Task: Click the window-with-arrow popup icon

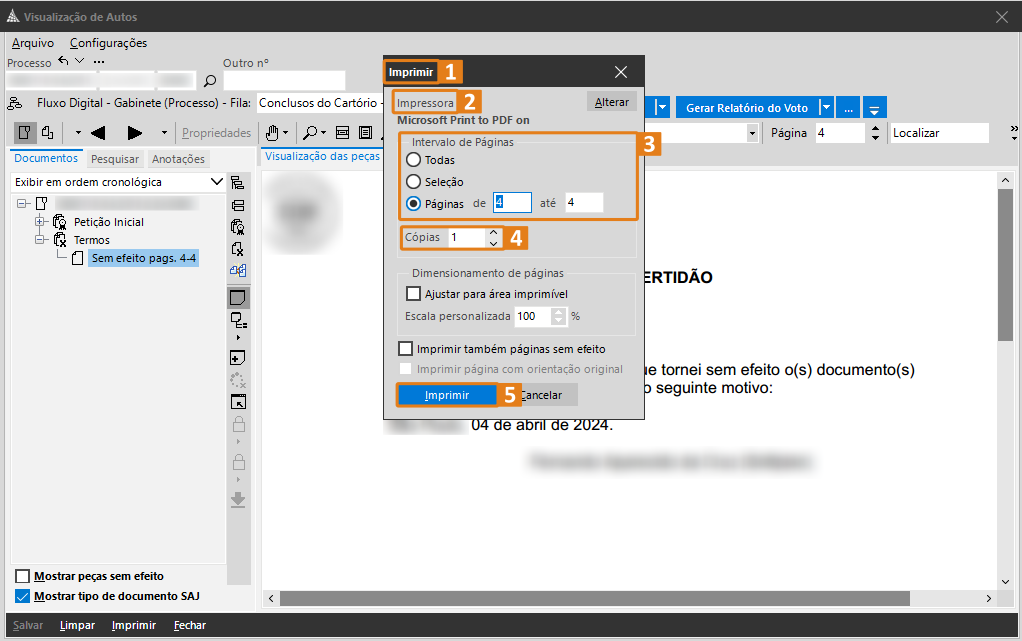Action: point(239,402)
